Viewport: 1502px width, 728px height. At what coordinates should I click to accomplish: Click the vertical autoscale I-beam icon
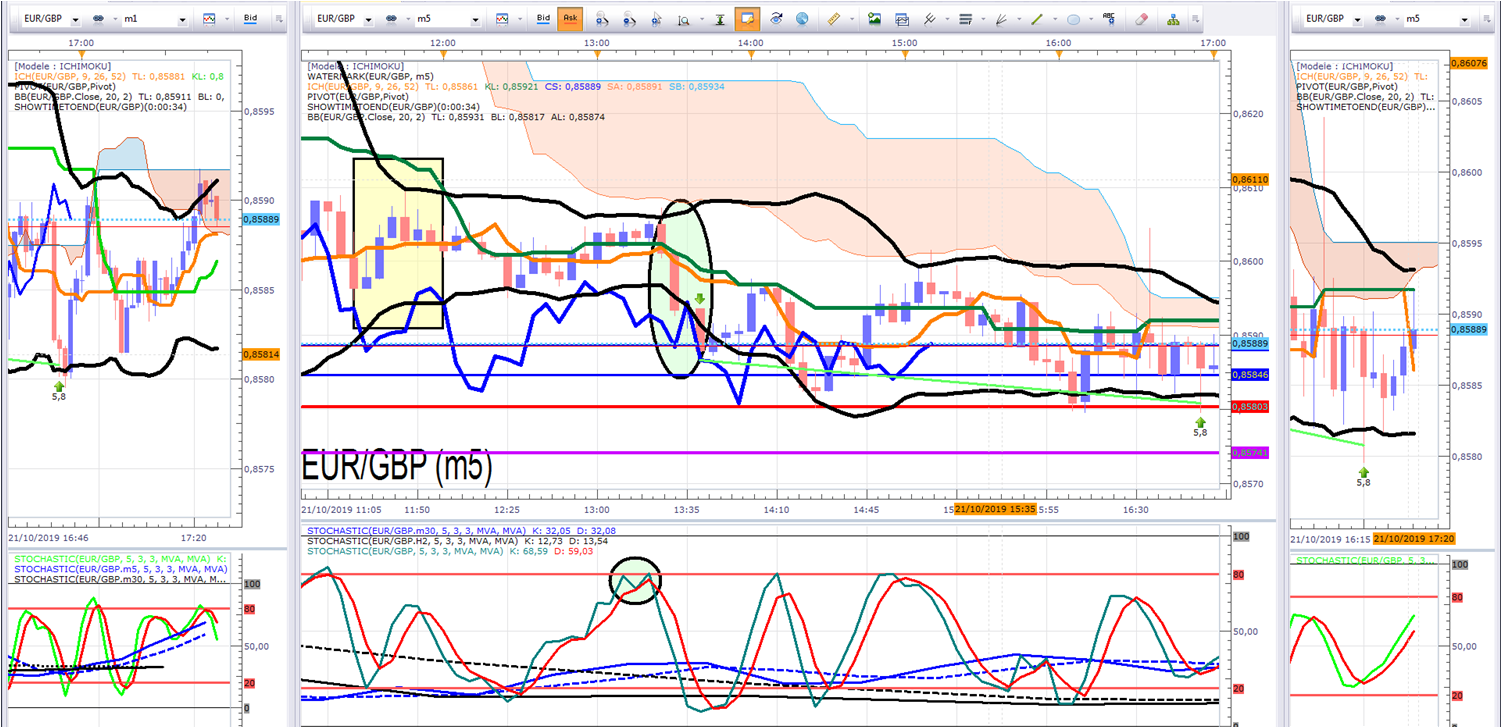pos(719,19)
